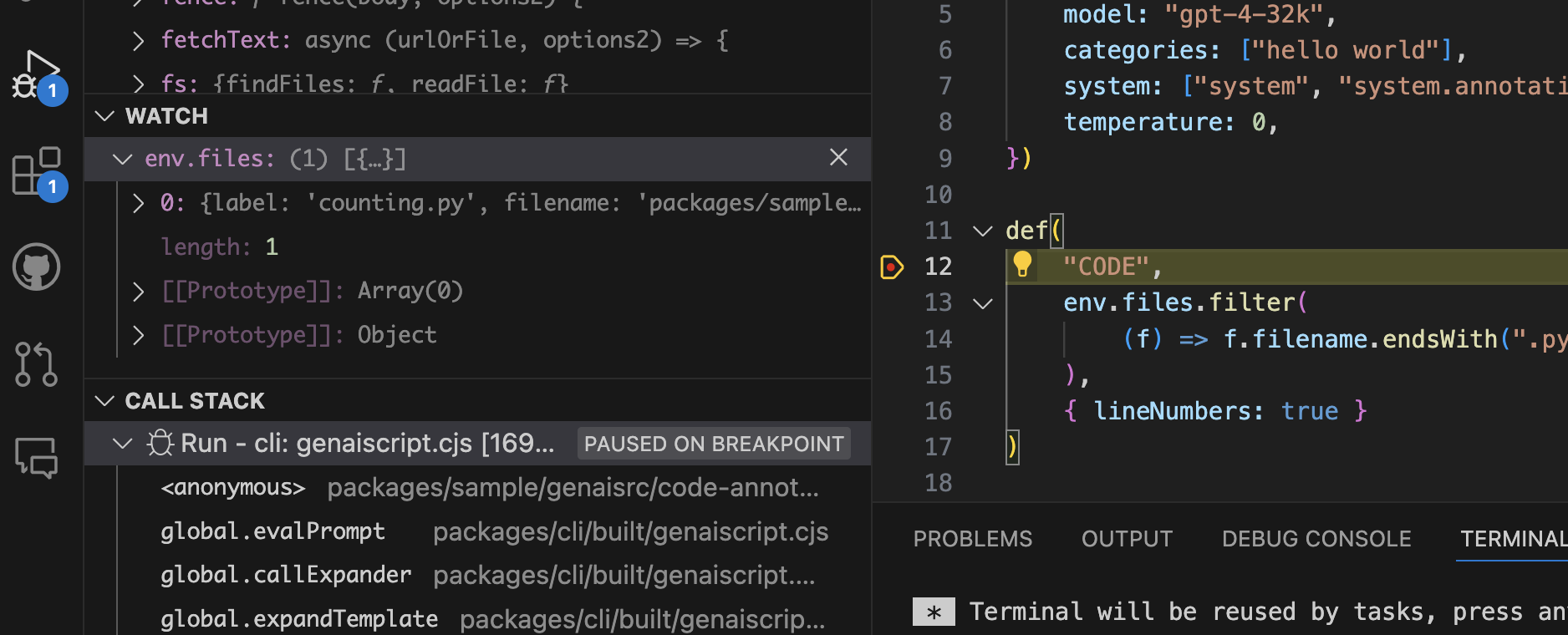Switch to the PROBLEMS tab

[972, 539]
